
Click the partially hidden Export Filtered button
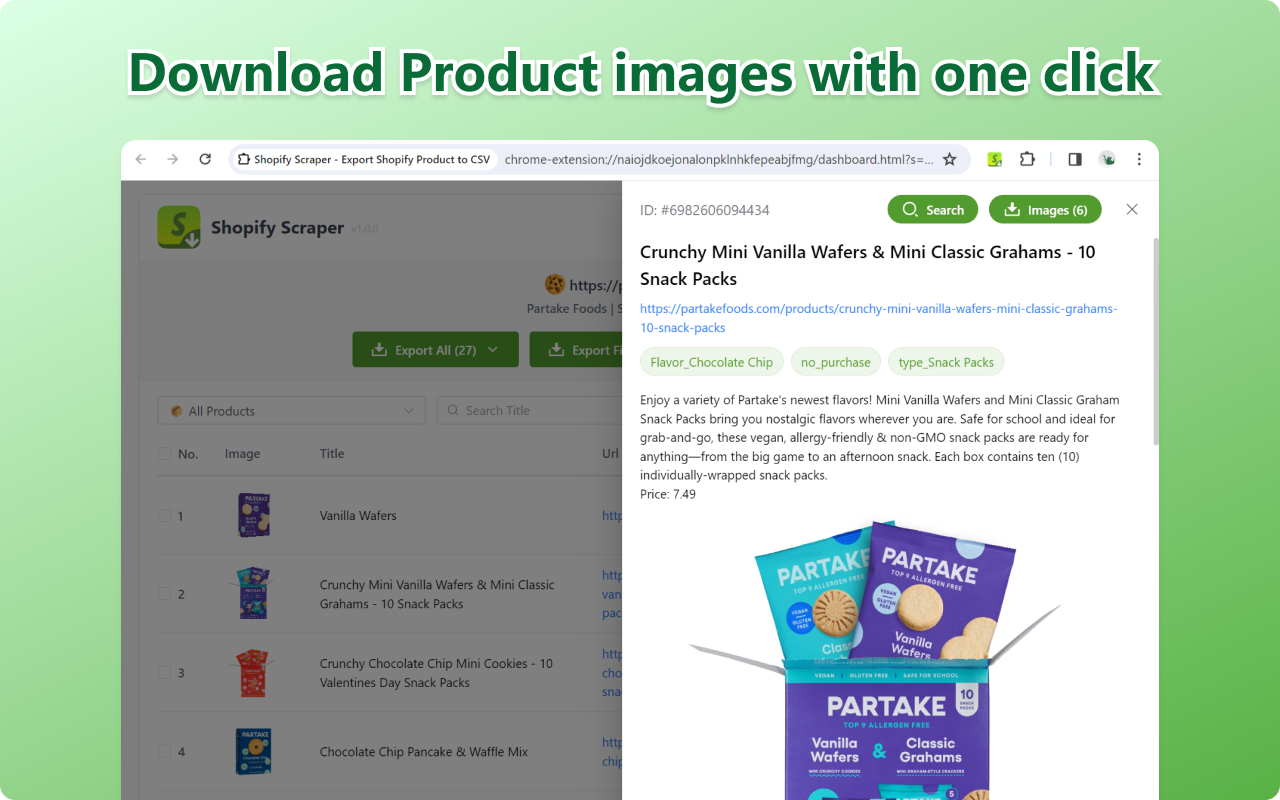pyautogui.click(x=576, y=350)
